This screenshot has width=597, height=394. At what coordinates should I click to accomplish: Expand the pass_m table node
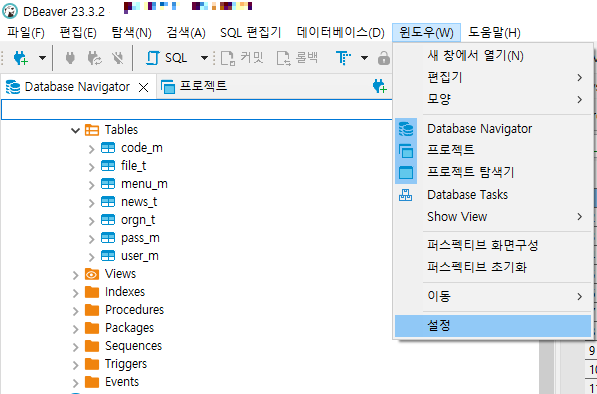pyautogui.click(x=91, y=239)
